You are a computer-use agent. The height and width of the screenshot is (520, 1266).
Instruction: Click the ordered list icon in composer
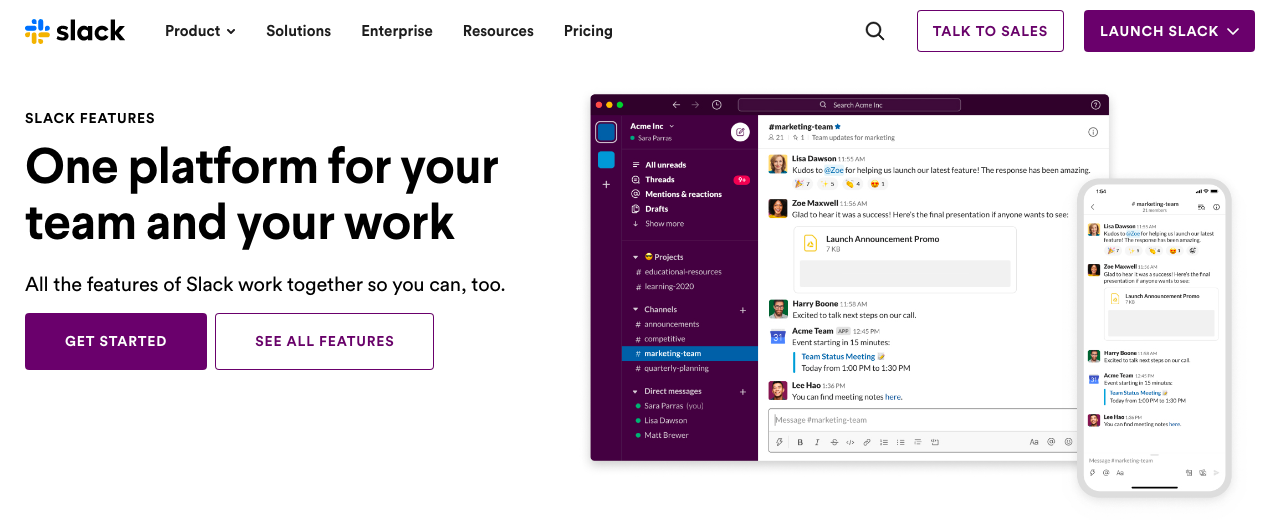tap(884, 442)
